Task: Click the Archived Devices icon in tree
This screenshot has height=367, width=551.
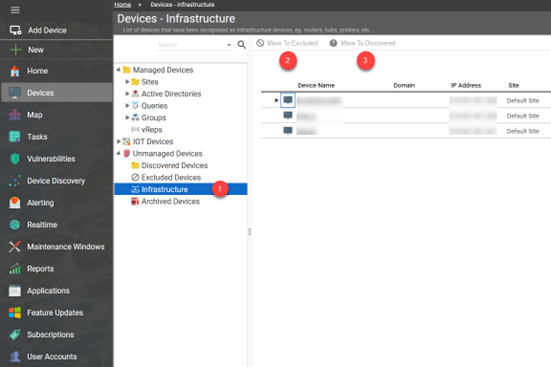Action: coord(135,201)
